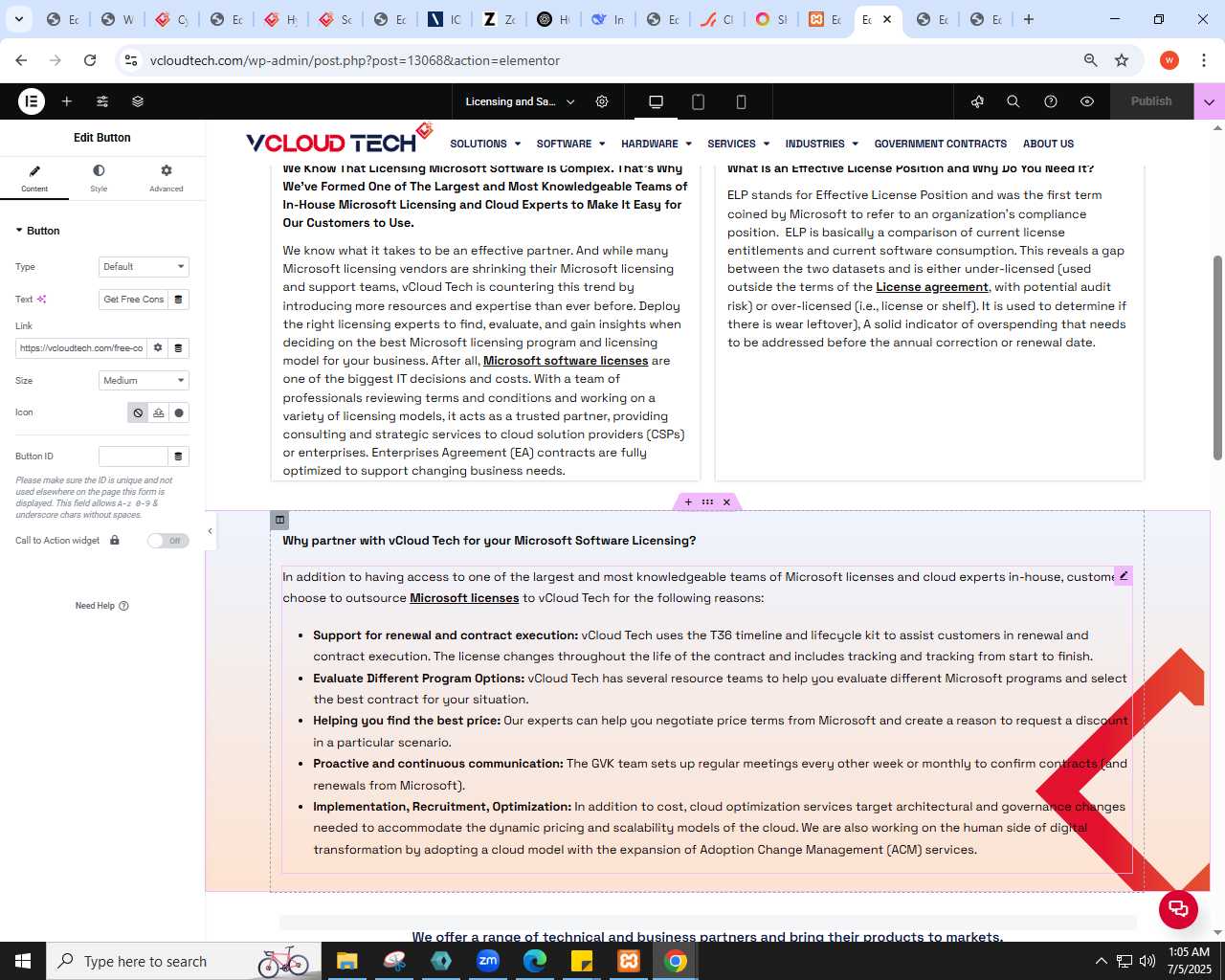Open the Size dropdown
The height and width of the screenshot is (980, 1225).
click(144, 381)
